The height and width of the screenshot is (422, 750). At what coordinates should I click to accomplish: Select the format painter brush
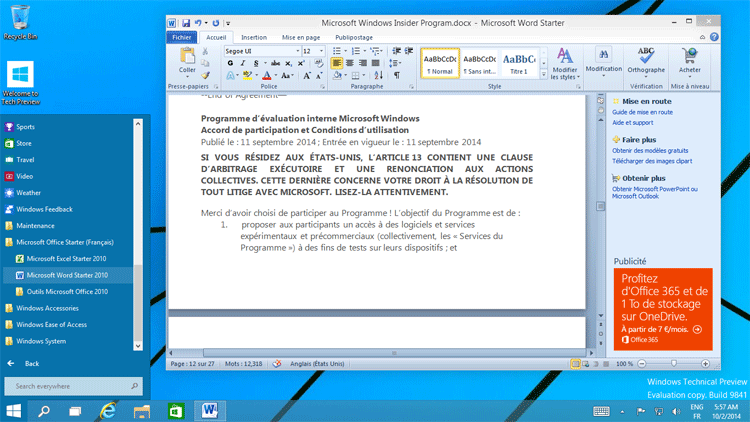(x=205, y=75)
